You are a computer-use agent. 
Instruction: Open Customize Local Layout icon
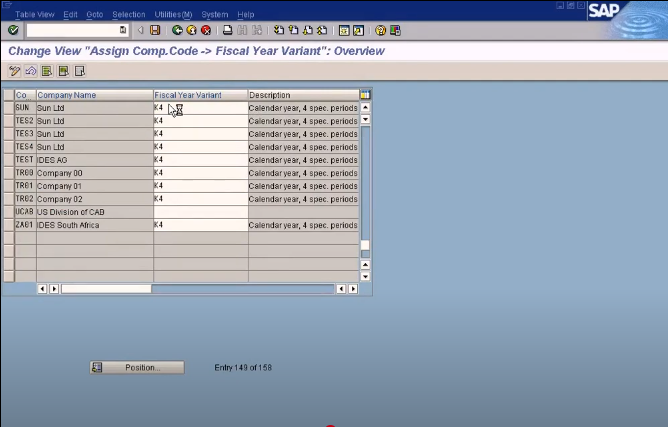[395, 30]
